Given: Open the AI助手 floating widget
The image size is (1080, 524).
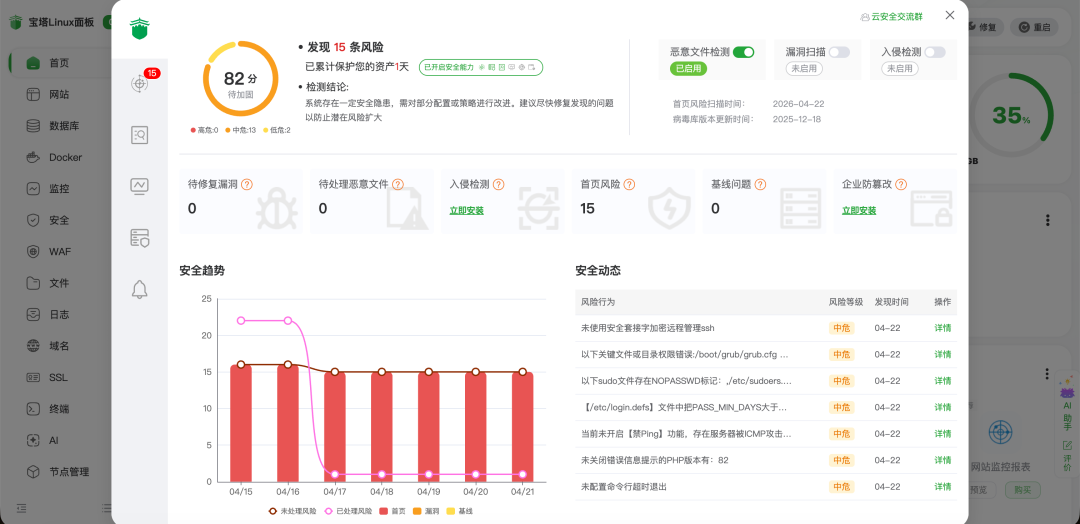Looking at the screenshot, I should point(1067,403).
